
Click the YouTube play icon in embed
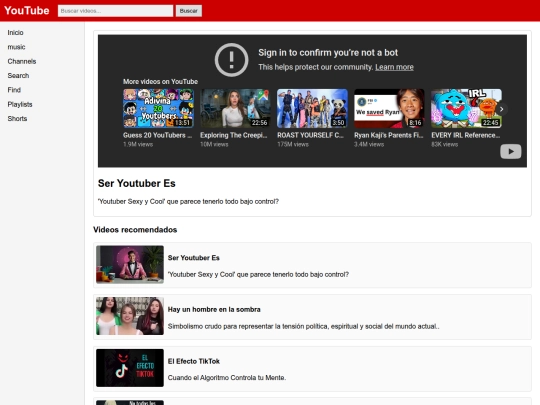pyautogui.click(x=510, y=152)
